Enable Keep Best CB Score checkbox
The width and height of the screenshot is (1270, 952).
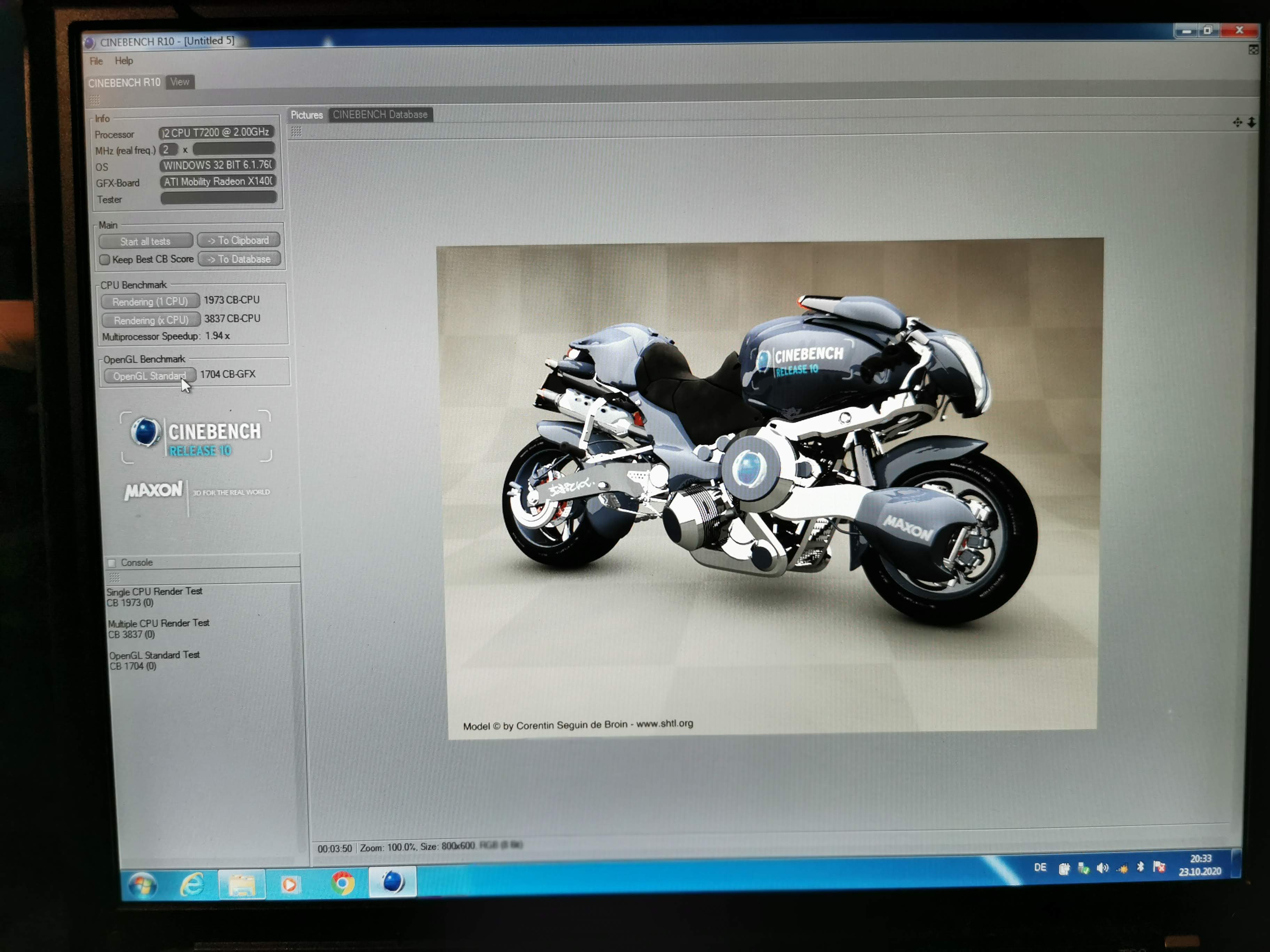[104, 260]
